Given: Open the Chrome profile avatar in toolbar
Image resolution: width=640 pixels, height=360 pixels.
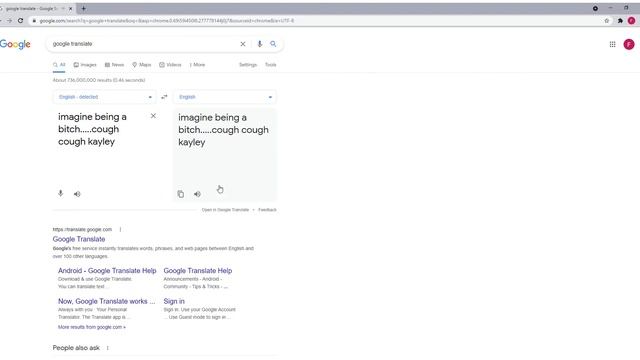Looking at the screenshot, I should [x=631, y=20].
